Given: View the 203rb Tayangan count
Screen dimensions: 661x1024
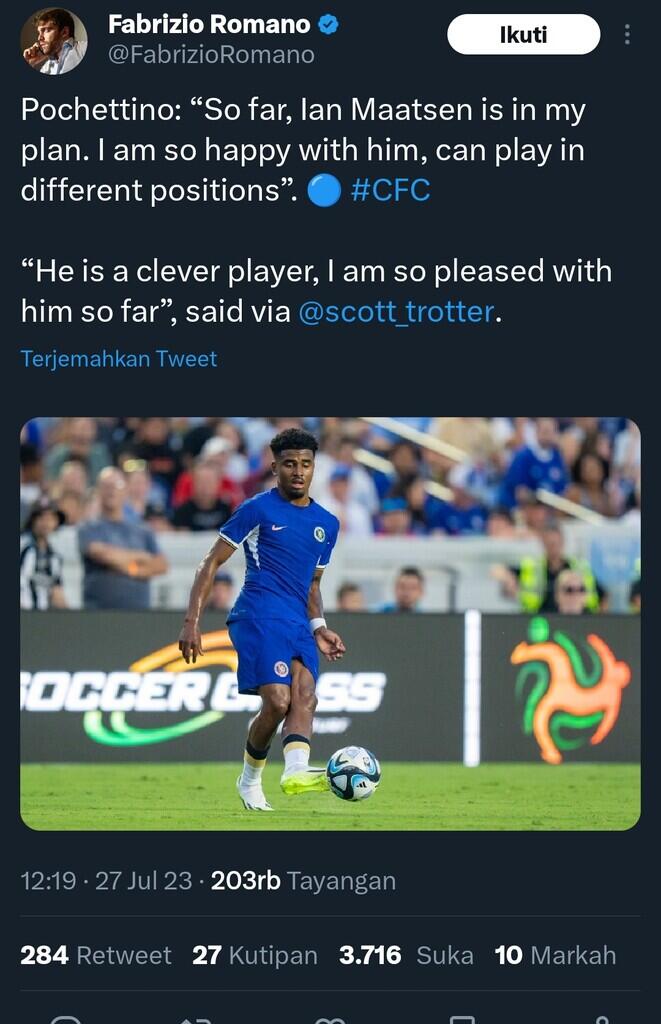Looking at the screenshot, I should click(x=303, y=881).
